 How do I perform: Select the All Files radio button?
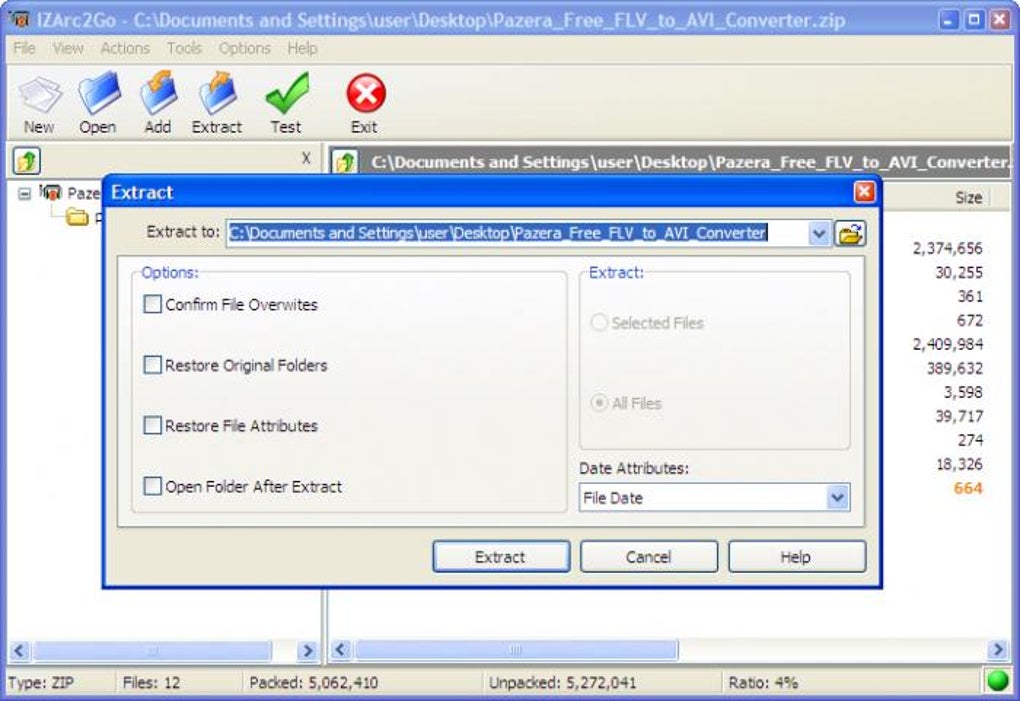tap(598, 403)
